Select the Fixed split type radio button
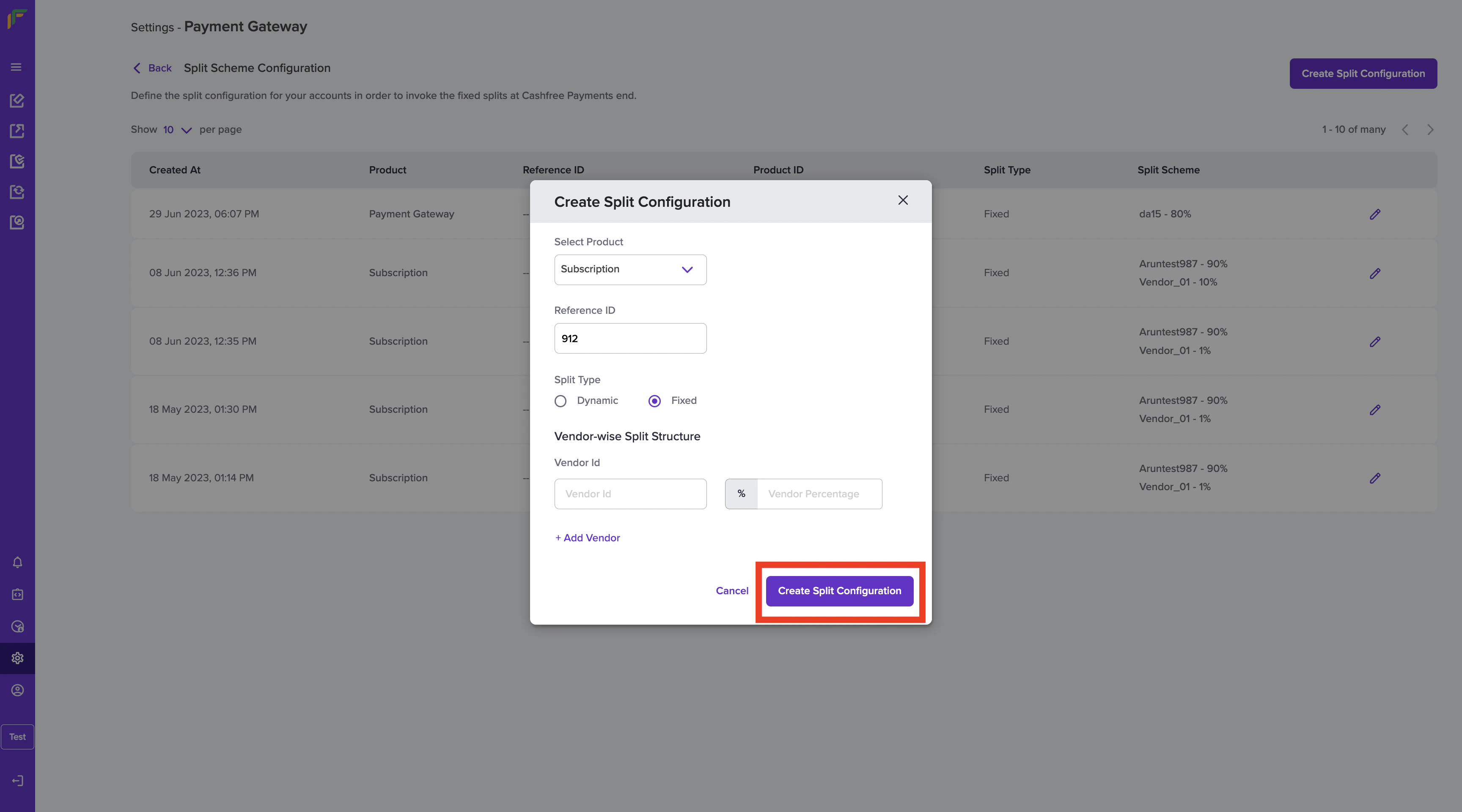Screen dimensions: 1462x812 pos(654,401)
